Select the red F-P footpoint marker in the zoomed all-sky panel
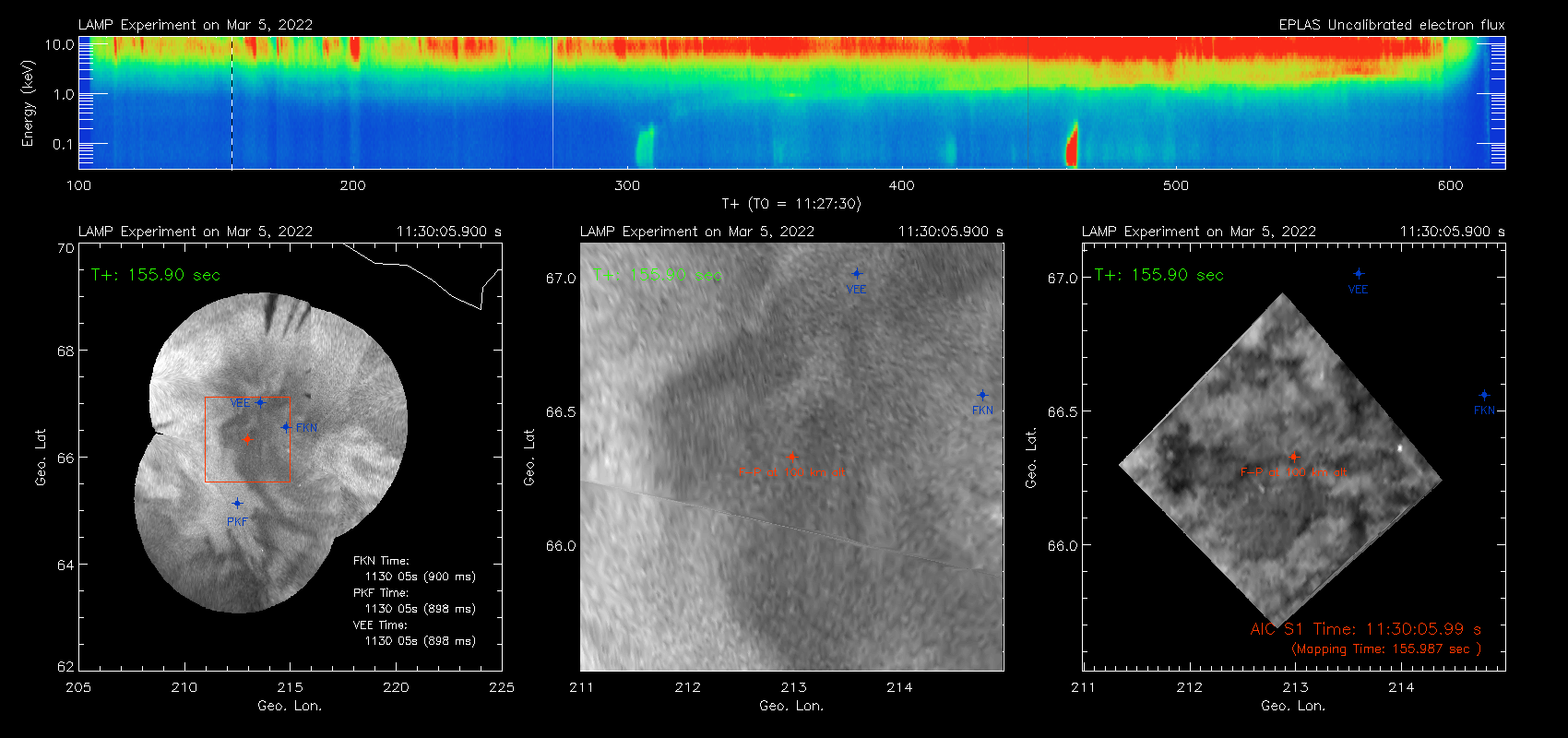 tap(791, 457)
